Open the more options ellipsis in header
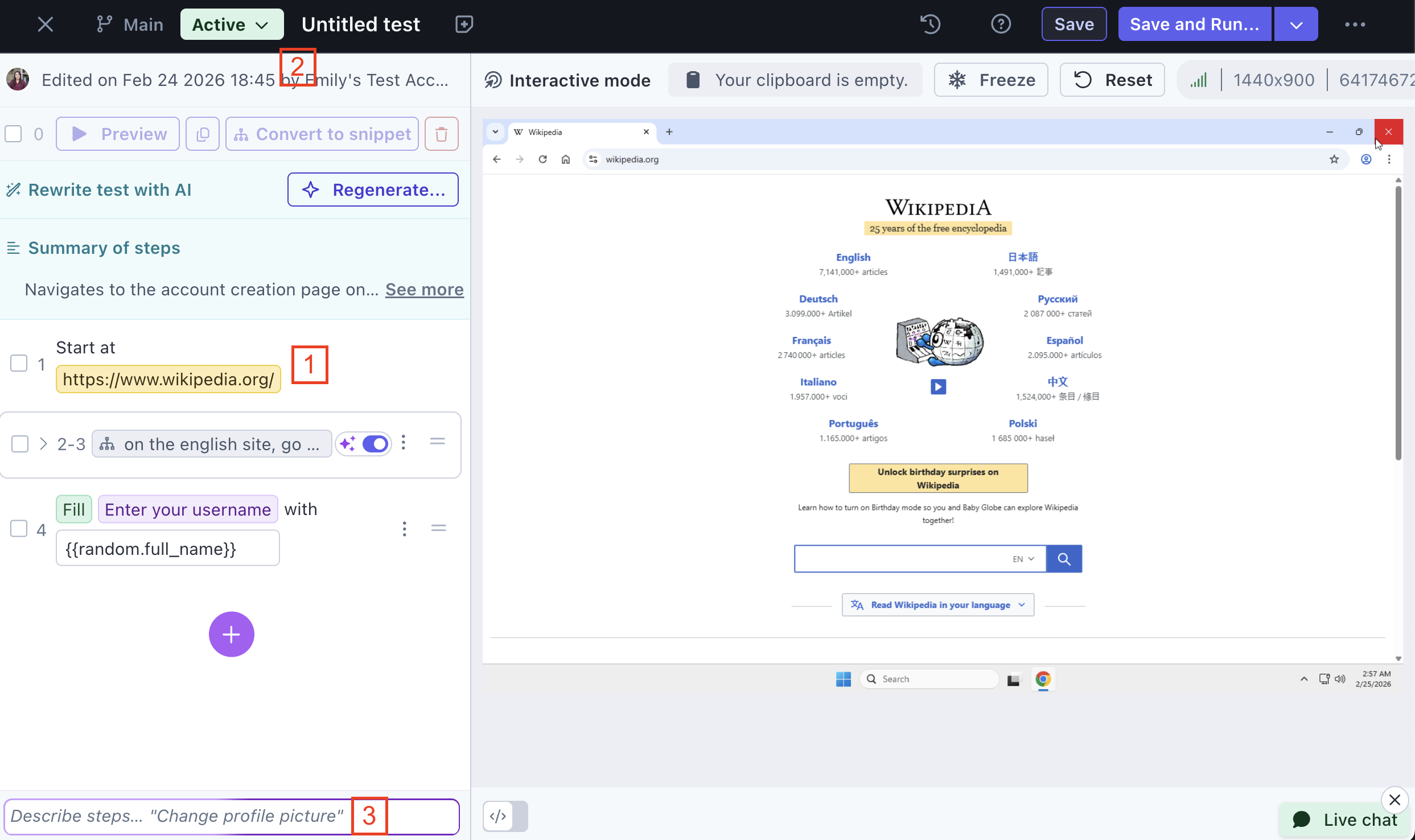This screenshot has width=1415, height=840. click(1355, 24)
